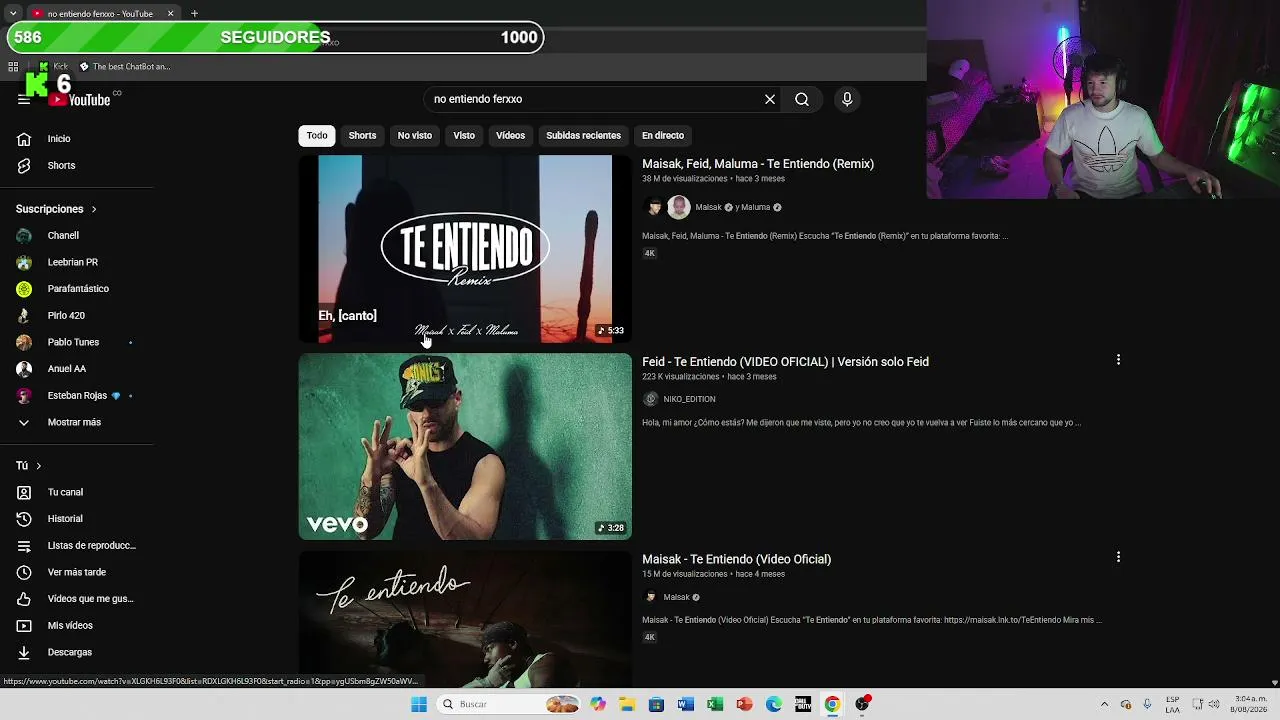Open the taskbar clock and date
Image resolution: width=1280 pixels, height=720 pixels.
(1250, 704)
